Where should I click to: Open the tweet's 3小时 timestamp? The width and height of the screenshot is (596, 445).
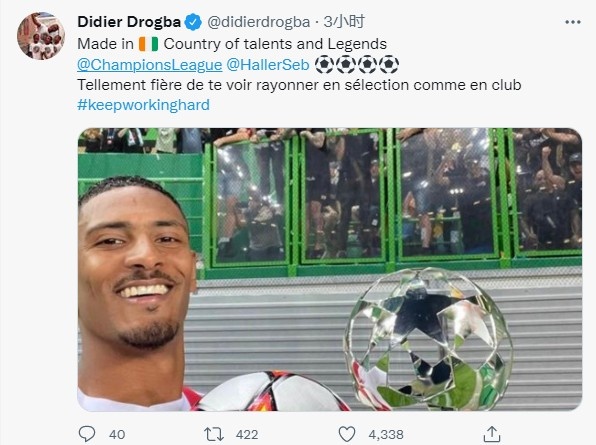point(344,22)
